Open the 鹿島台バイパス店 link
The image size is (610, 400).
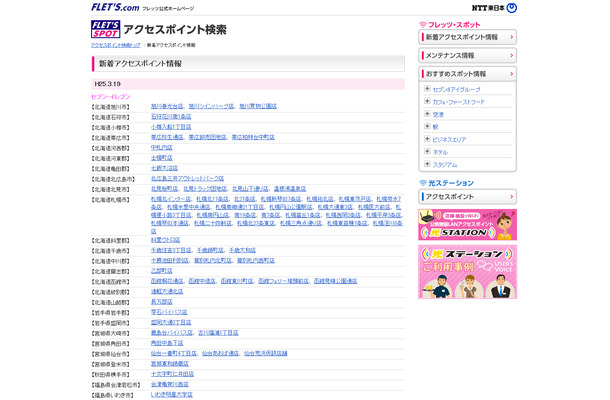tap(172, 333)
